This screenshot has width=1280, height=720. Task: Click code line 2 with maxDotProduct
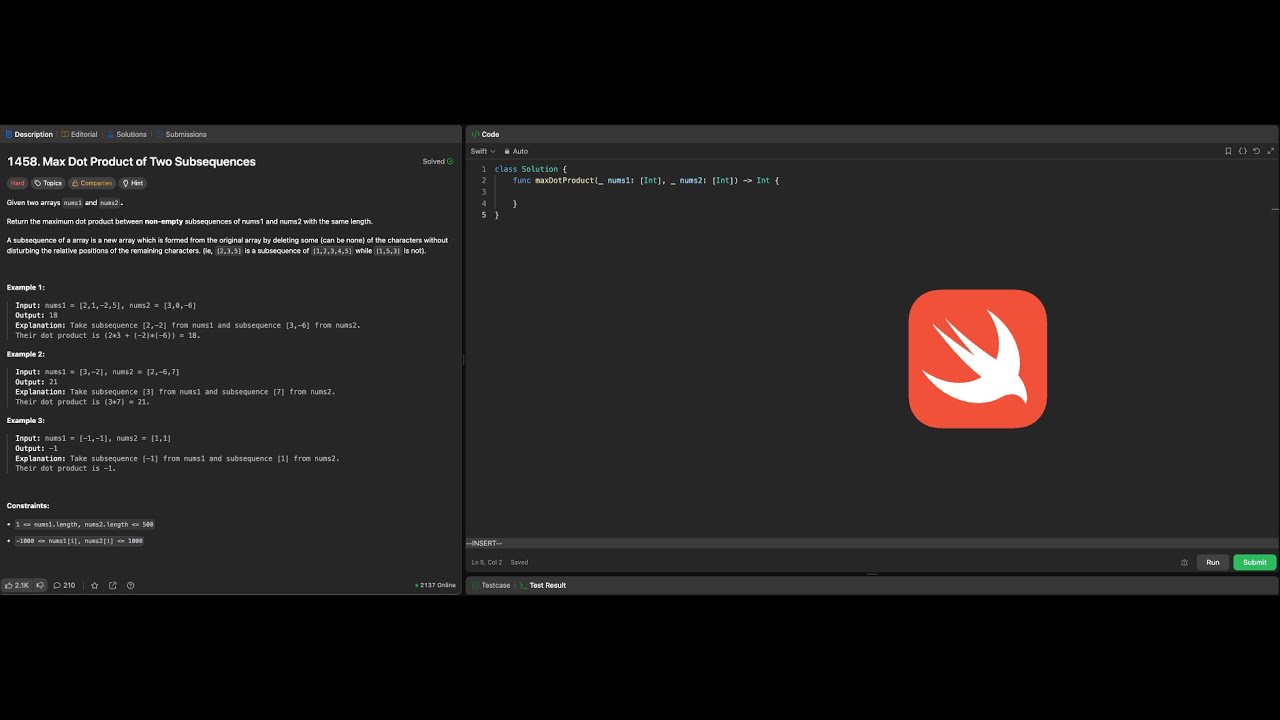[645, 180]
